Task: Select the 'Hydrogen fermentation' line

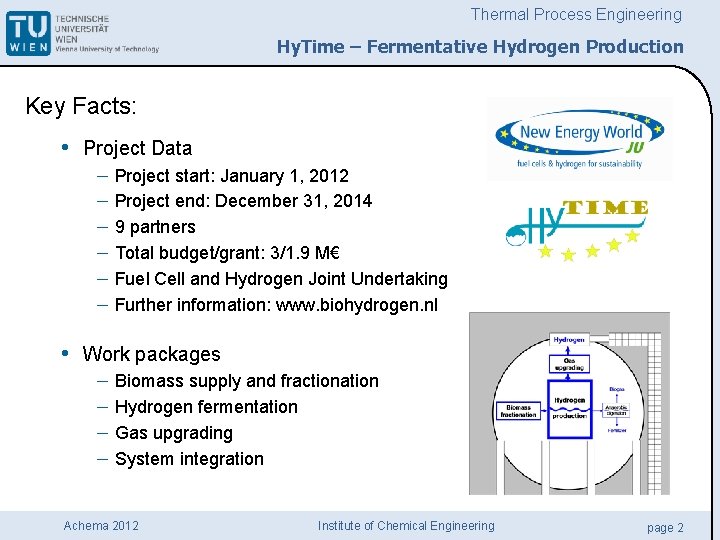Action: [x=206, y=407]
